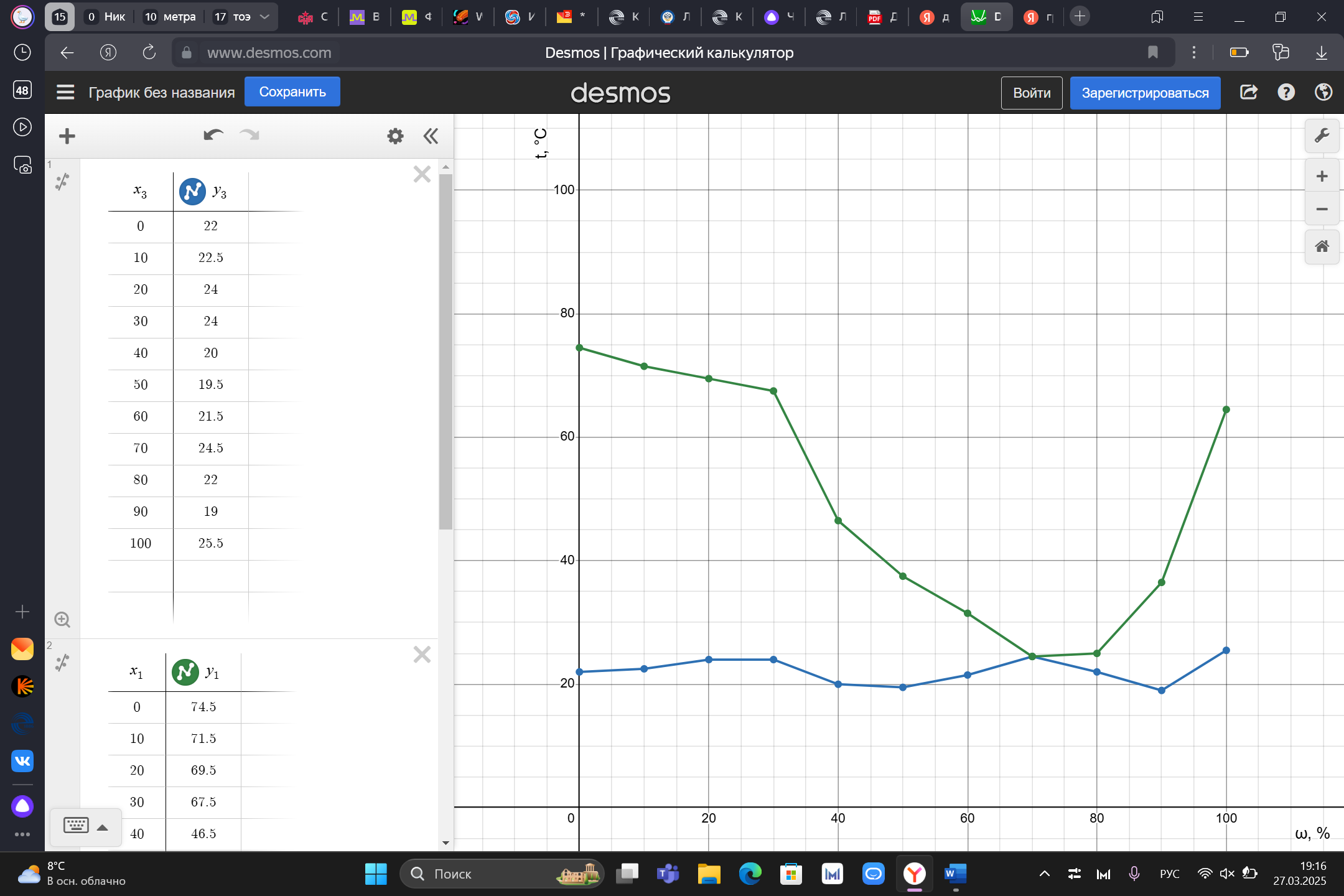Open the browser page options menu

tap(1193, 53)
